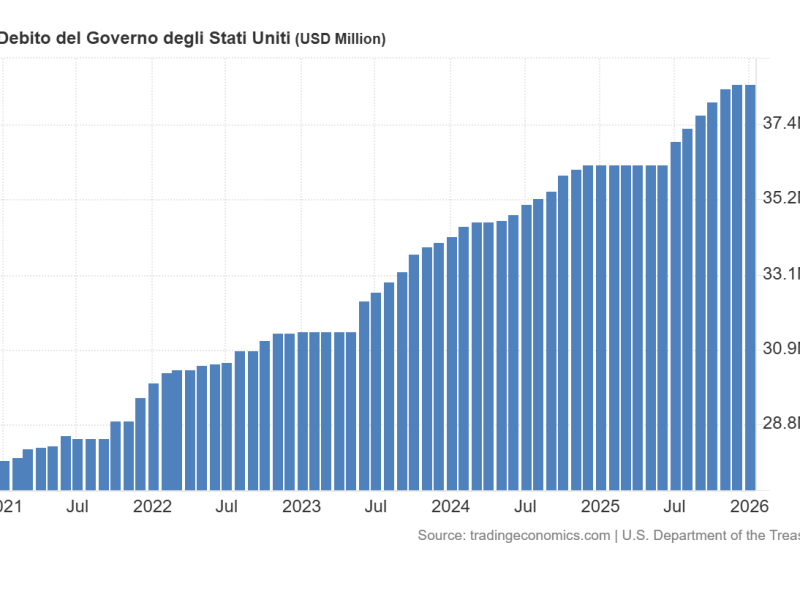The height and width of the screenshot is (600, 800).
Task: Click the '(USD Million)' subtitle label
Action: pos(341,40)
